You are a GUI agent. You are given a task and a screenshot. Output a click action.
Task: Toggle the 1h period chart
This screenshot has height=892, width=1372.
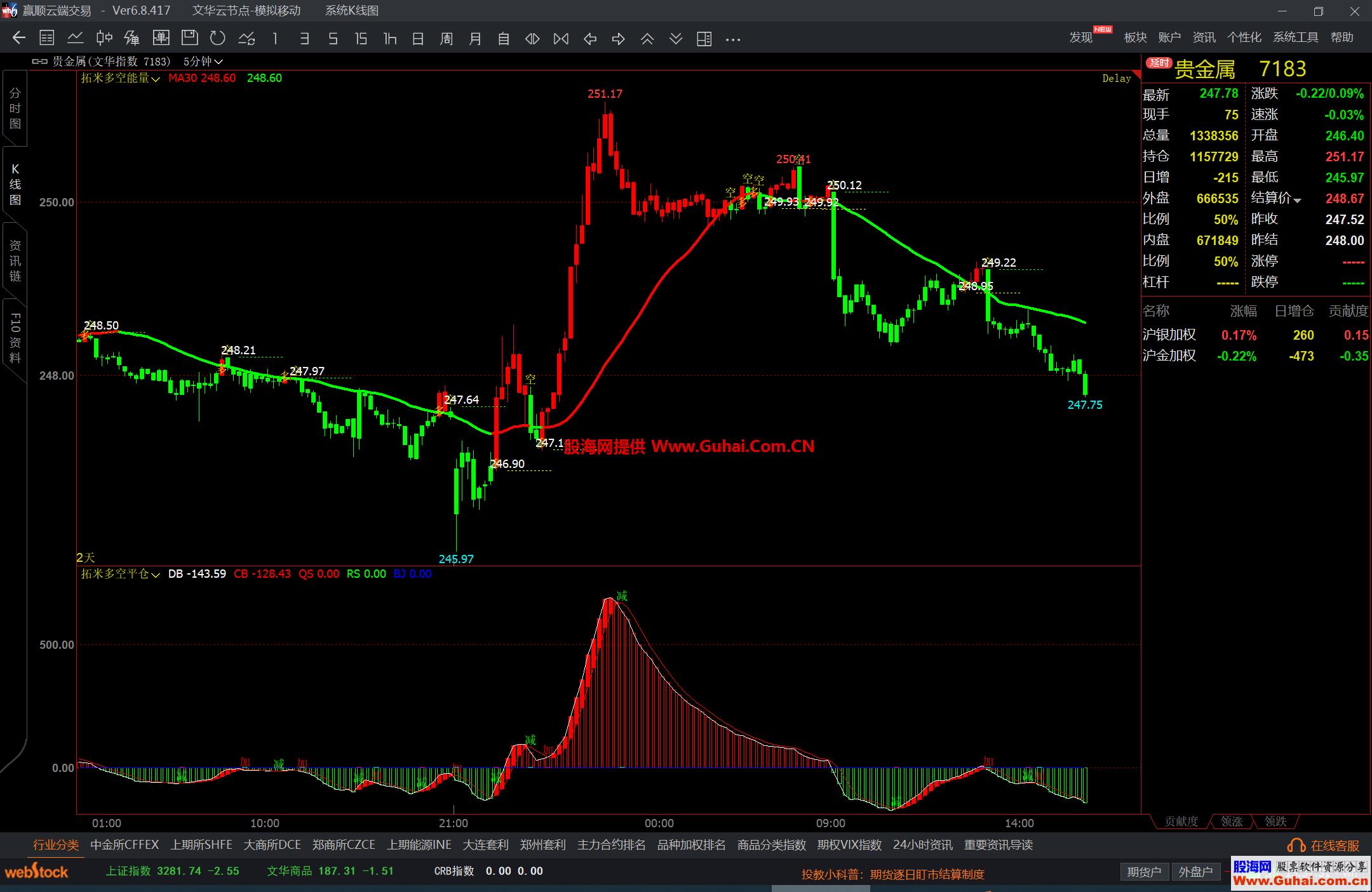[x=390, y=39]
